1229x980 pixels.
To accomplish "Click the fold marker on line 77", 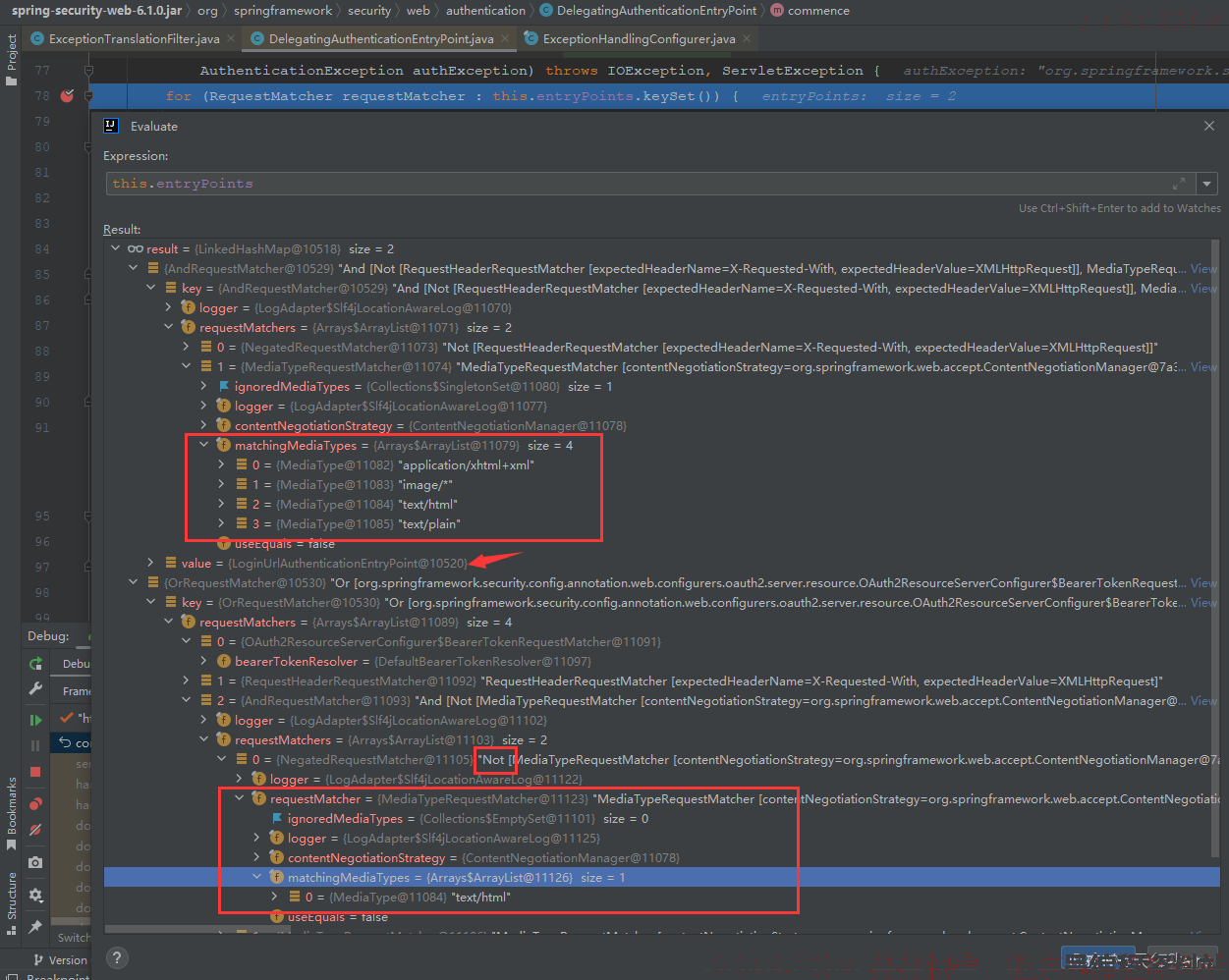I will [x=88, y=71].
